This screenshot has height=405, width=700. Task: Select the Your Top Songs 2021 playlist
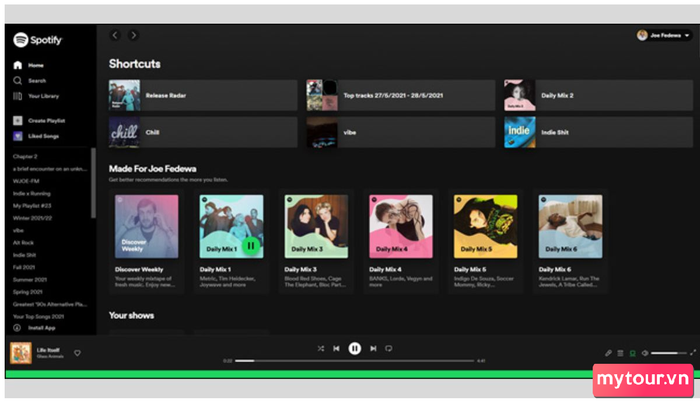[38, 316]
